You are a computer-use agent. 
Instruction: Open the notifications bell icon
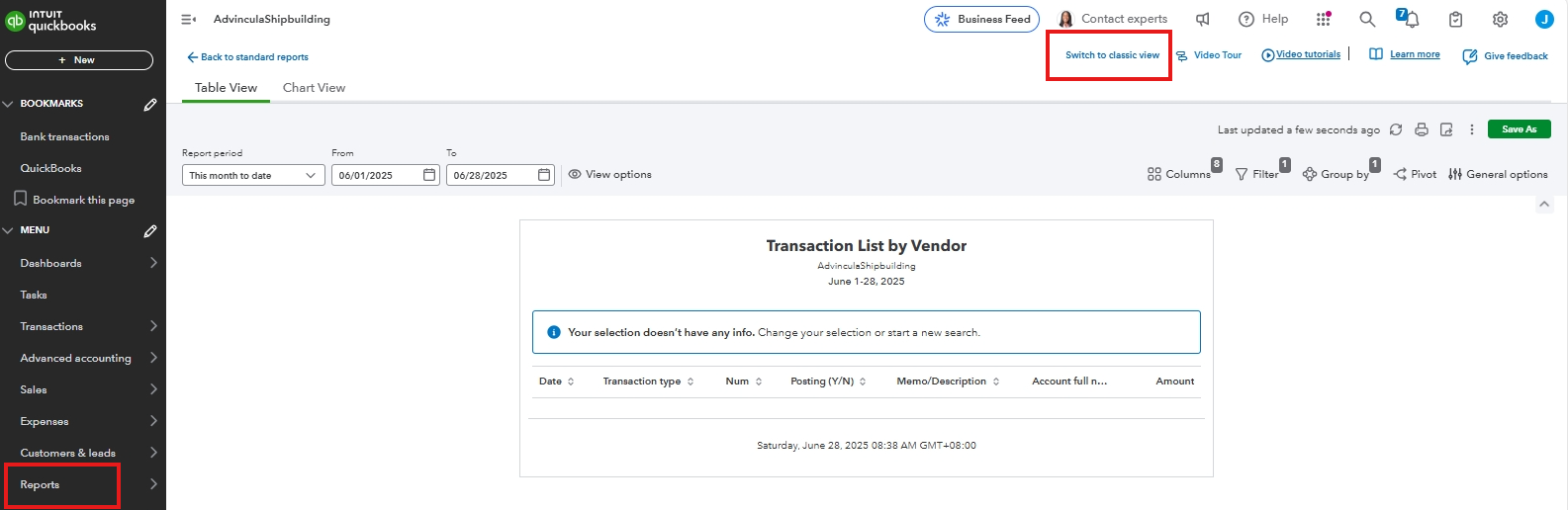tap(1410, 19)
